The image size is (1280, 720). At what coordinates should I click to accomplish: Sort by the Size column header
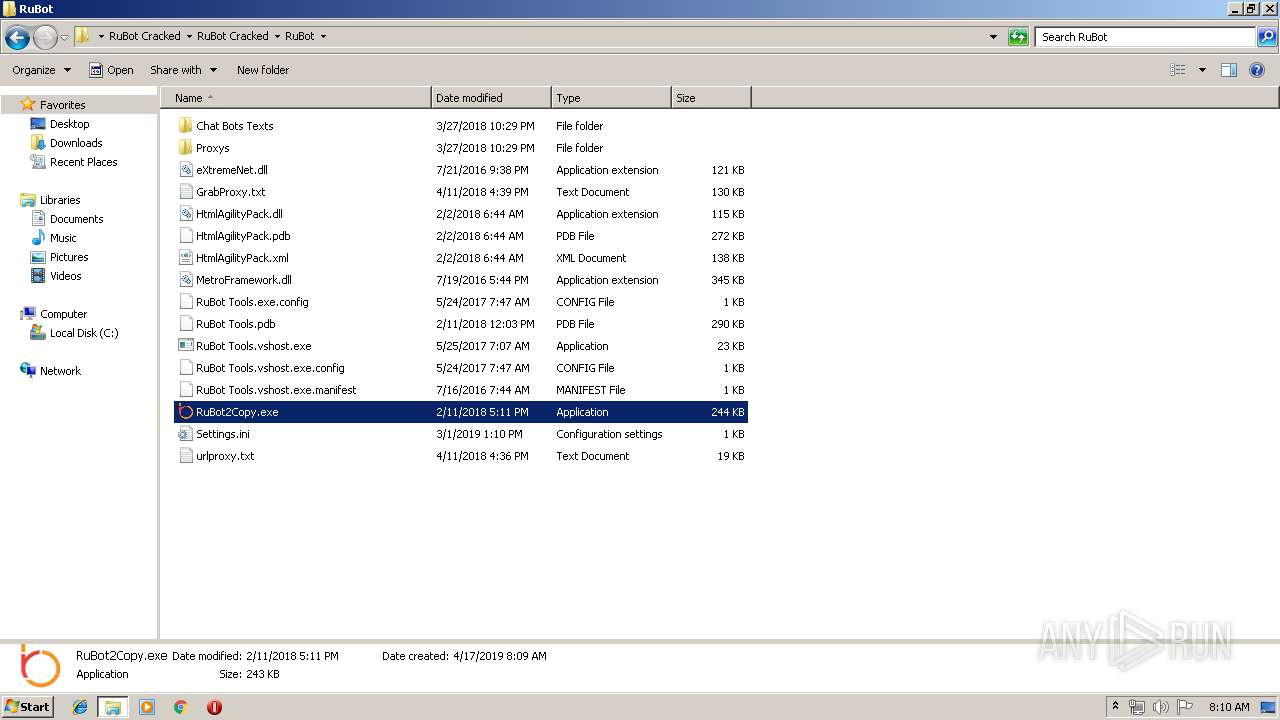pyautogui.click(x=711, y=98)
